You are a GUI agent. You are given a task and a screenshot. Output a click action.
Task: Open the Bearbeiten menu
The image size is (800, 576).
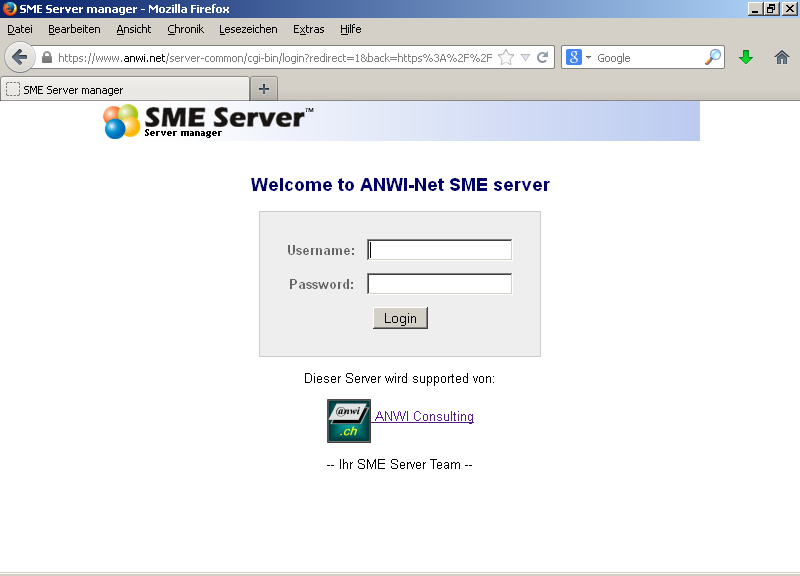(74, 29)
